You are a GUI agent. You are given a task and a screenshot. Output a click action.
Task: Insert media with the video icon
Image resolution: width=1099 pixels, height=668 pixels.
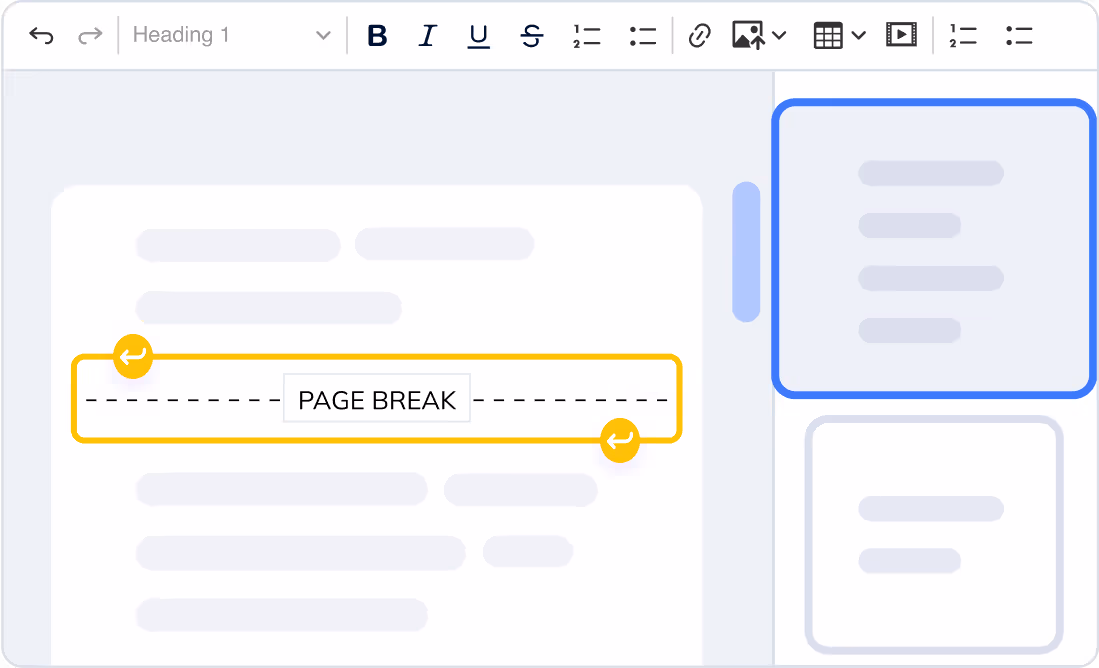[x=901, y=36]
